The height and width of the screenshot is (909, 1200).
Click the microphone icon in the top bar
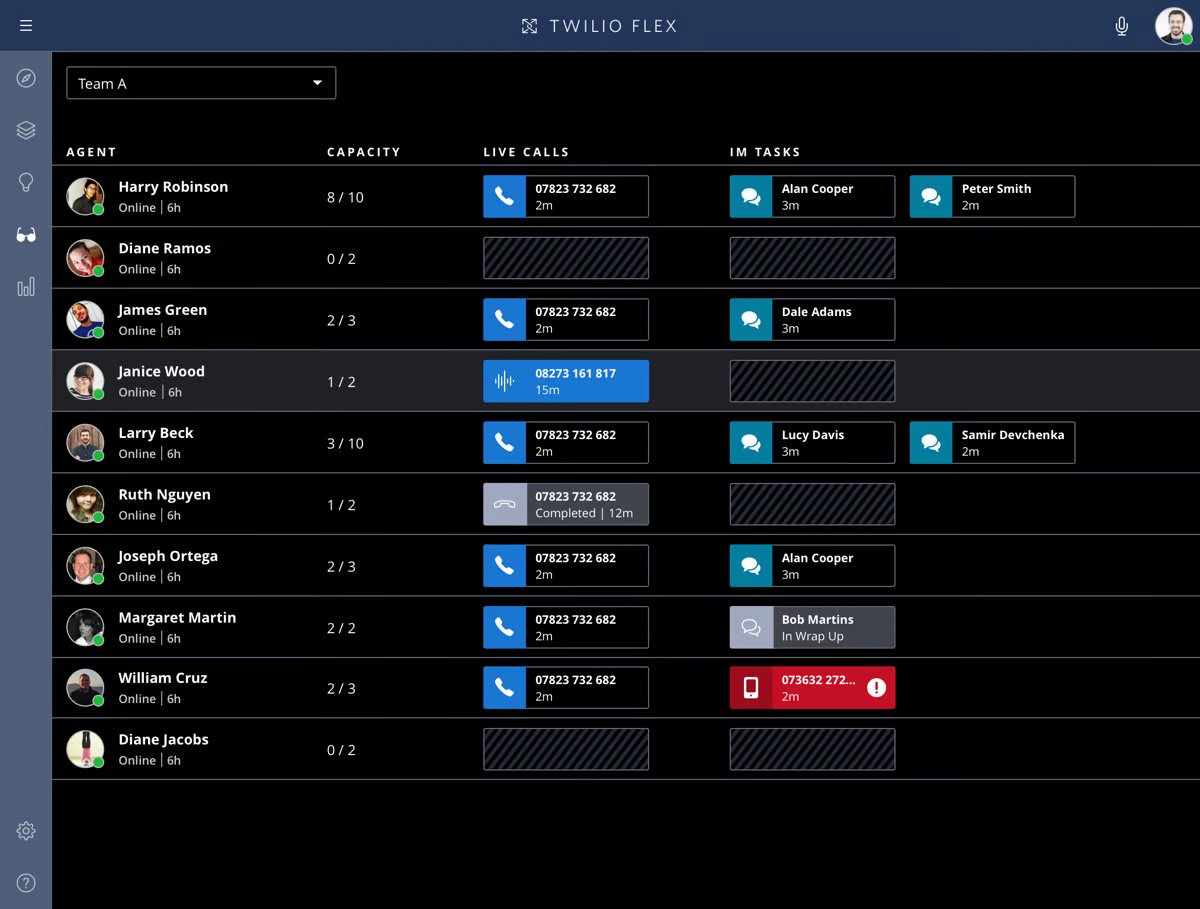pyautogui.click(x=1121, y=26)
